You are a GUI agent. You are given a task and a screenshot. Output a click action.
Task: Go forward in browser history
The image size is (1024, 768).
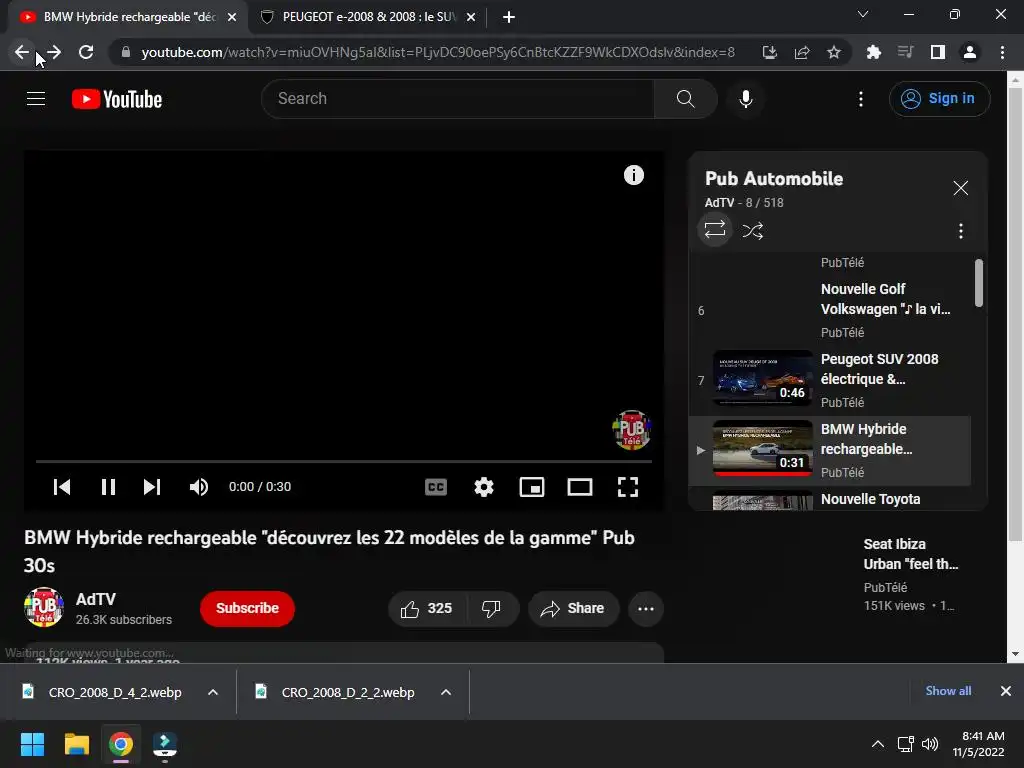[54, 52]
